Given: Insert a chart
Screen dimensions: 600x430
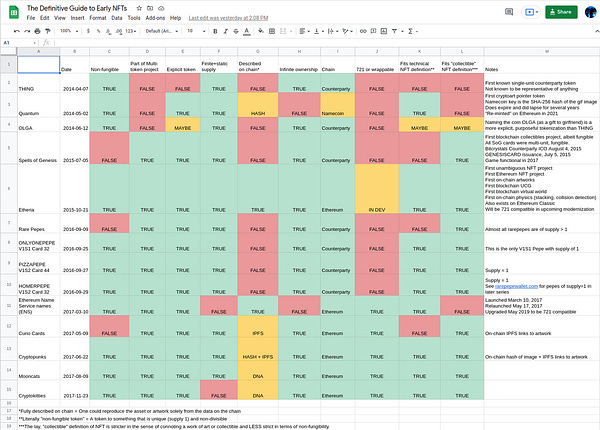Looking at the screenshot, I should coord(384,31).
